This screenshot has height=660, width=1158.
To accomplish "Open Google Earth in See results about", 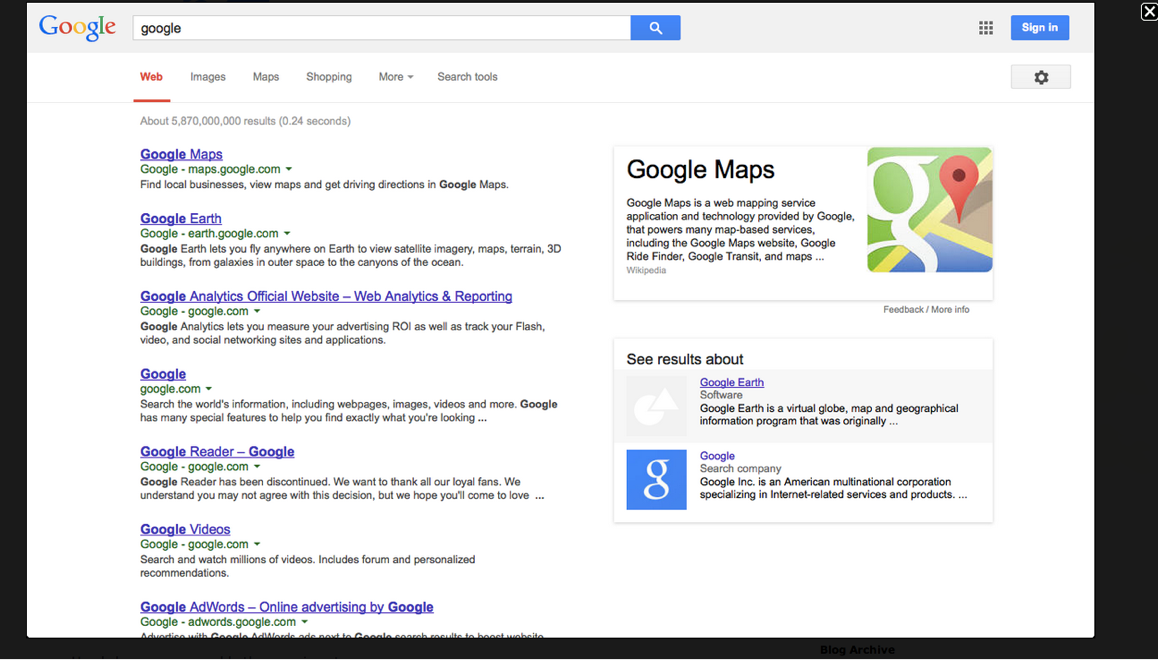I will click(x=732, y=382).
